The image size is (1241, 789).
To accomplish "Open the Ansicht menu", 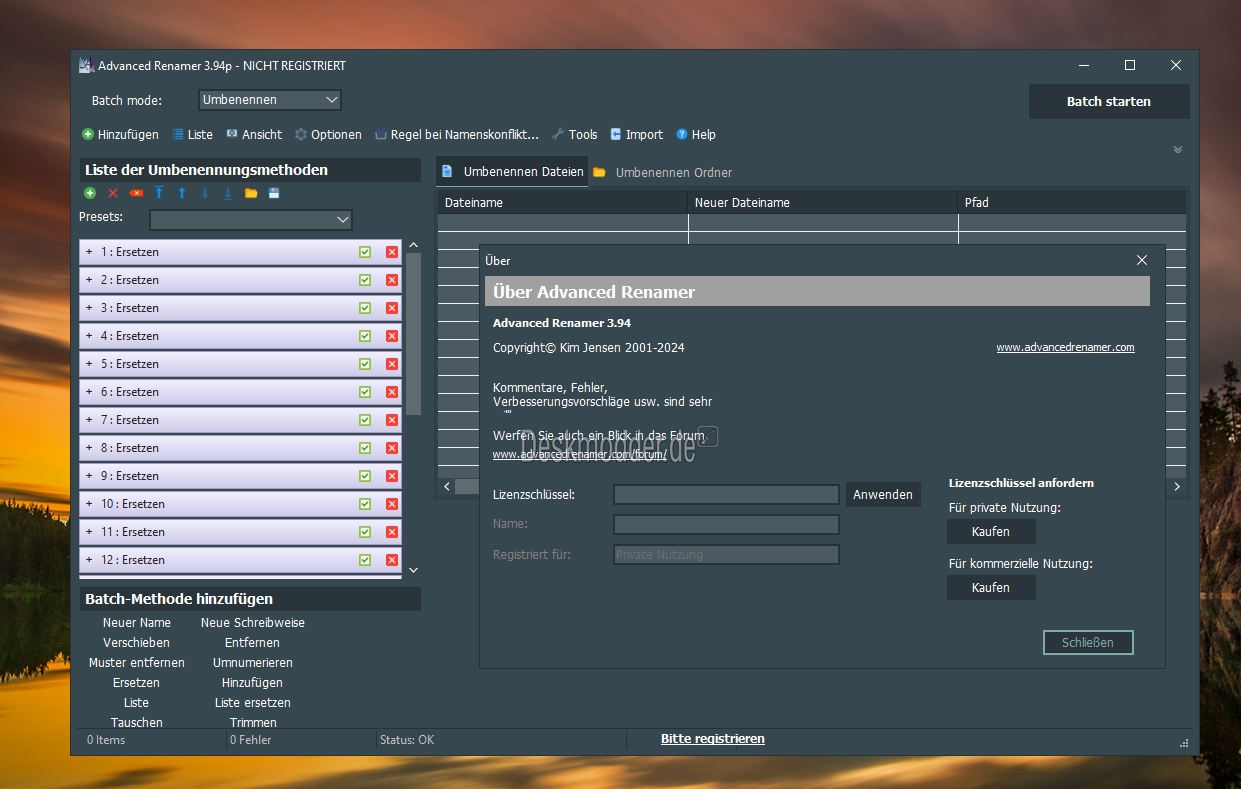I will [x=254, y=134].
